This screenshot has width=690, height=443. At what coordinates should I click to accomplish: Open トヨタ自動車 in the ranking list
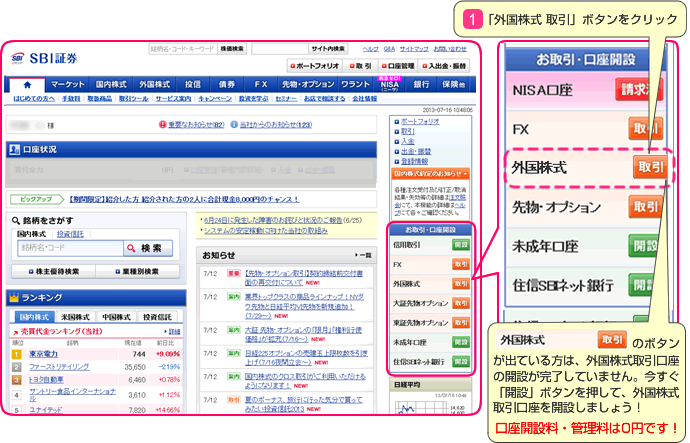(46, 379)
